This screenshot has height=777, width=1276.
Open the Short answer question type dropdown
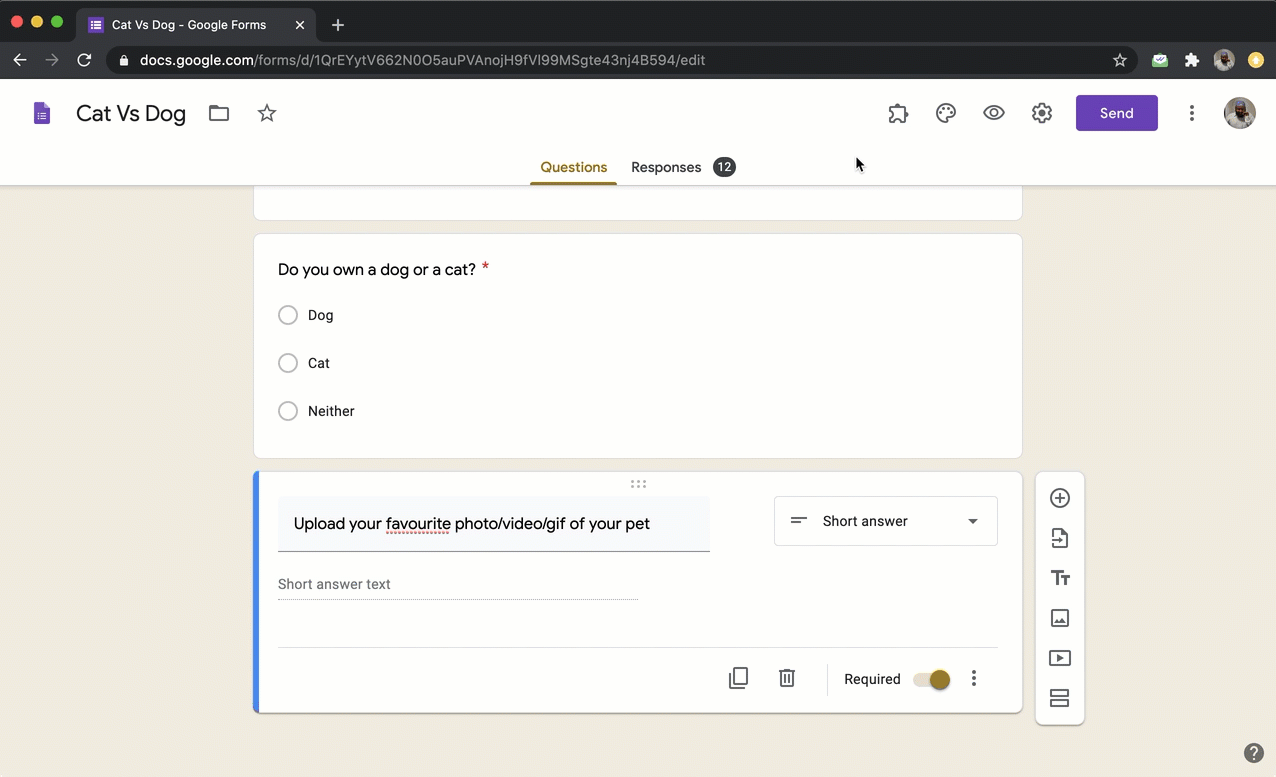(885, 521)
